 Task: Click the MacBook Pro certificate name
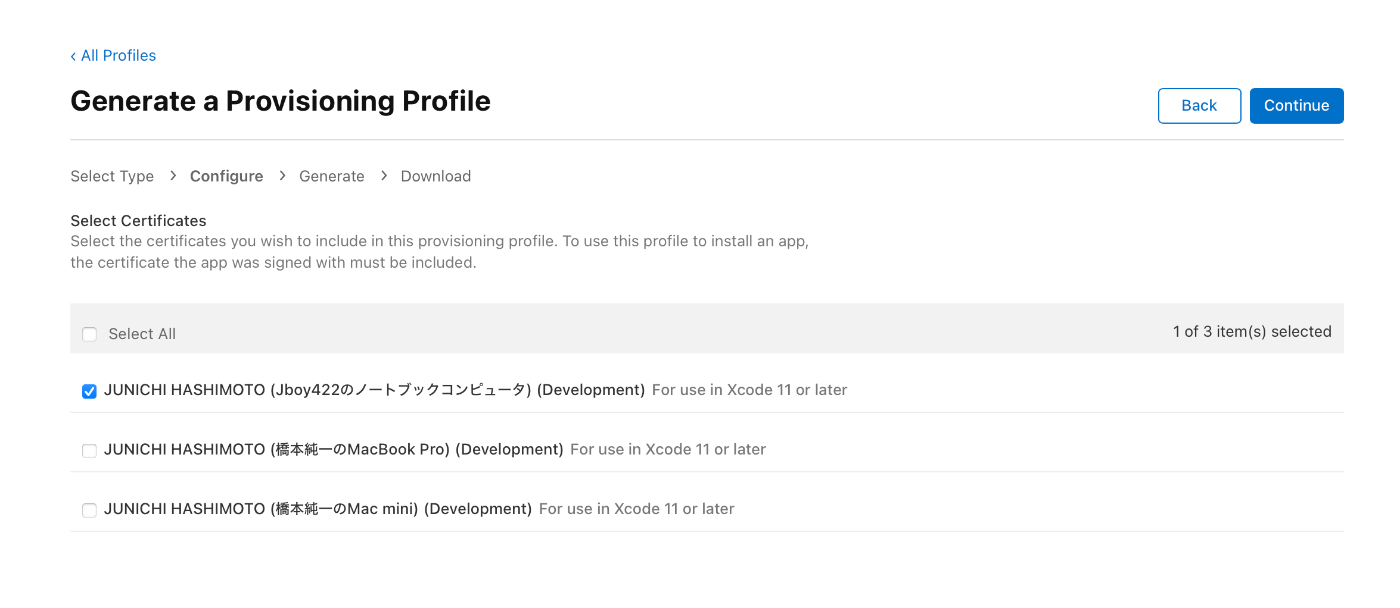coord(334,450)
